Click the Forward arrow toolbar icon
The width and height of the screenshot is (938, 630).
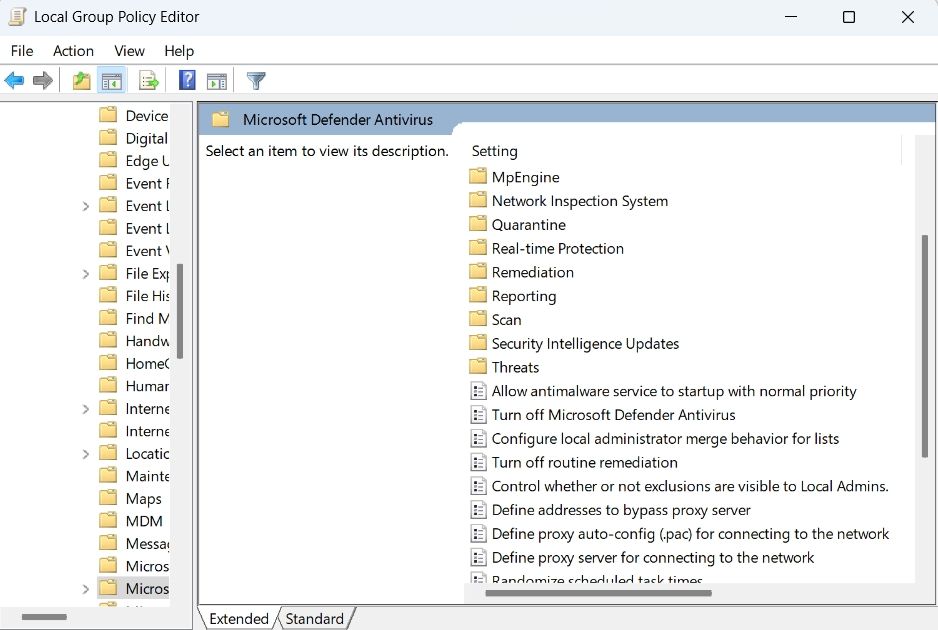[43, 80]
